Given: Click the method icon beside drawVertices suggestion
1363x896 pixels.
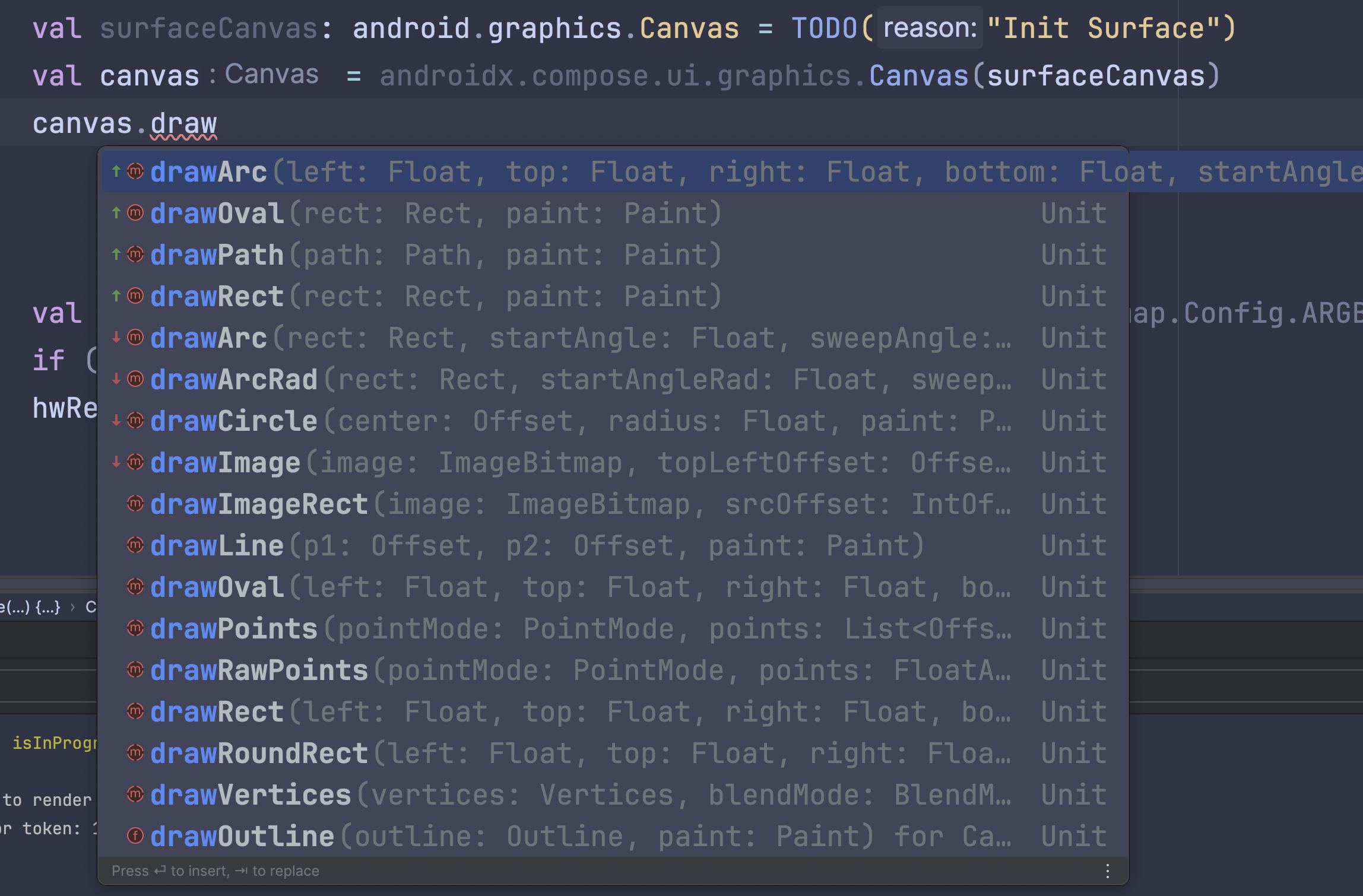Looking at the screenshot, I should pos(135,795).
